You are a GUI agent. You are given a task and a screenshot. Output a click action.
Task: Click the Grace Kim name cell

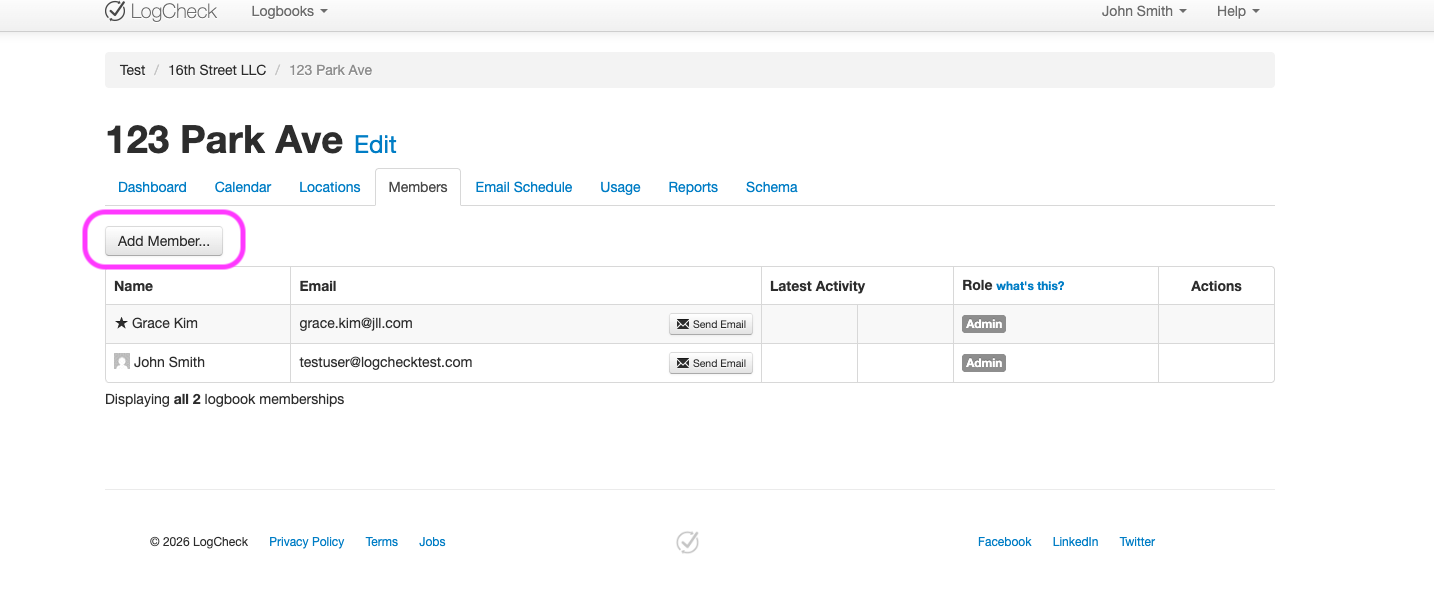coord(198,324)
